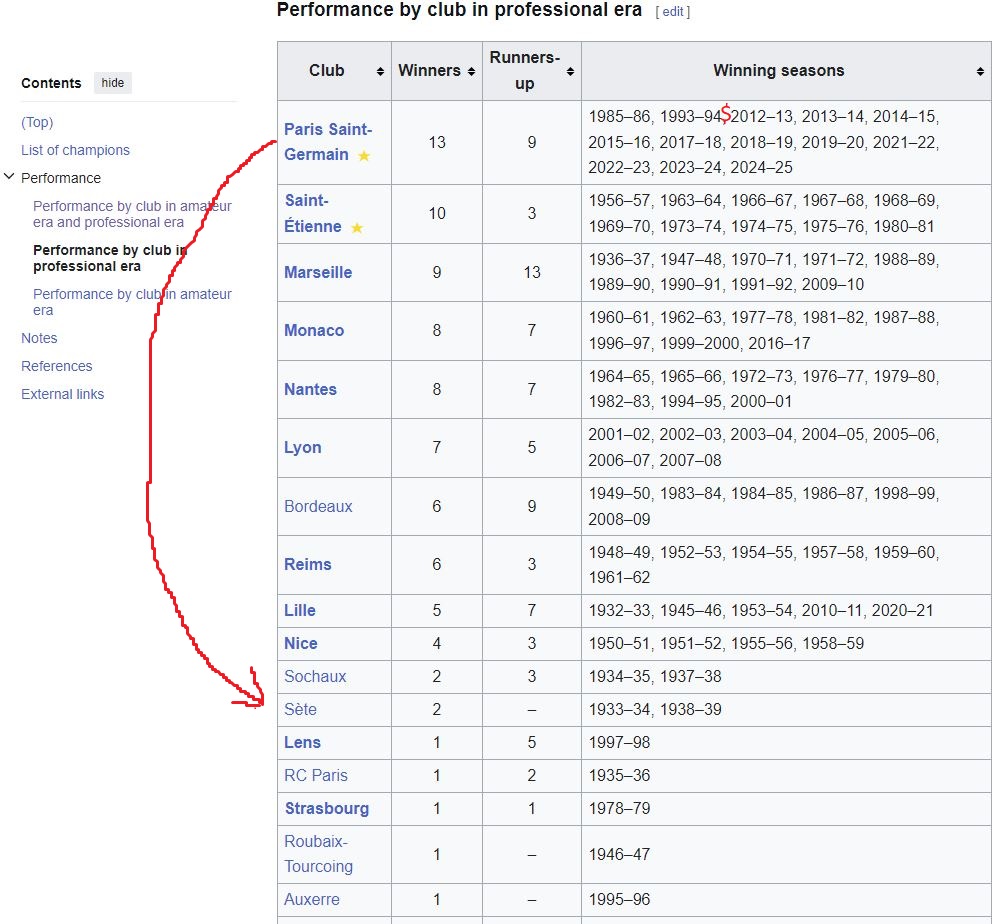Click gold star next to Paris Saint-Germain
The height and width of the screenshot is (924, 1007).
[364, 155]
